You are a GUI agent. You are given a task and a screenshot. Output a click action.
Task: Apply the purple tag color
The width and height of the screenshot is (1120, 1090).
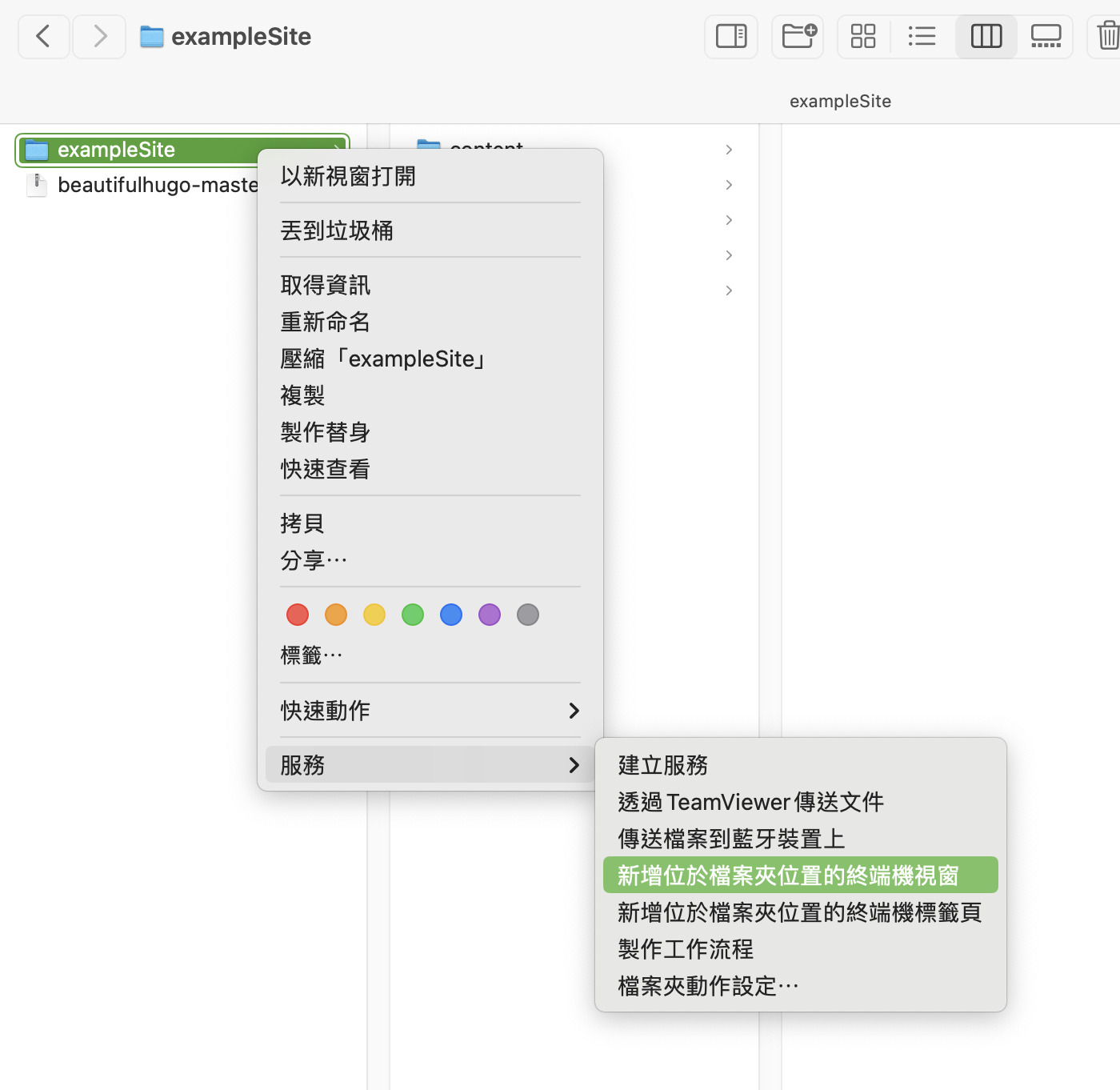[x=490, y=615]
